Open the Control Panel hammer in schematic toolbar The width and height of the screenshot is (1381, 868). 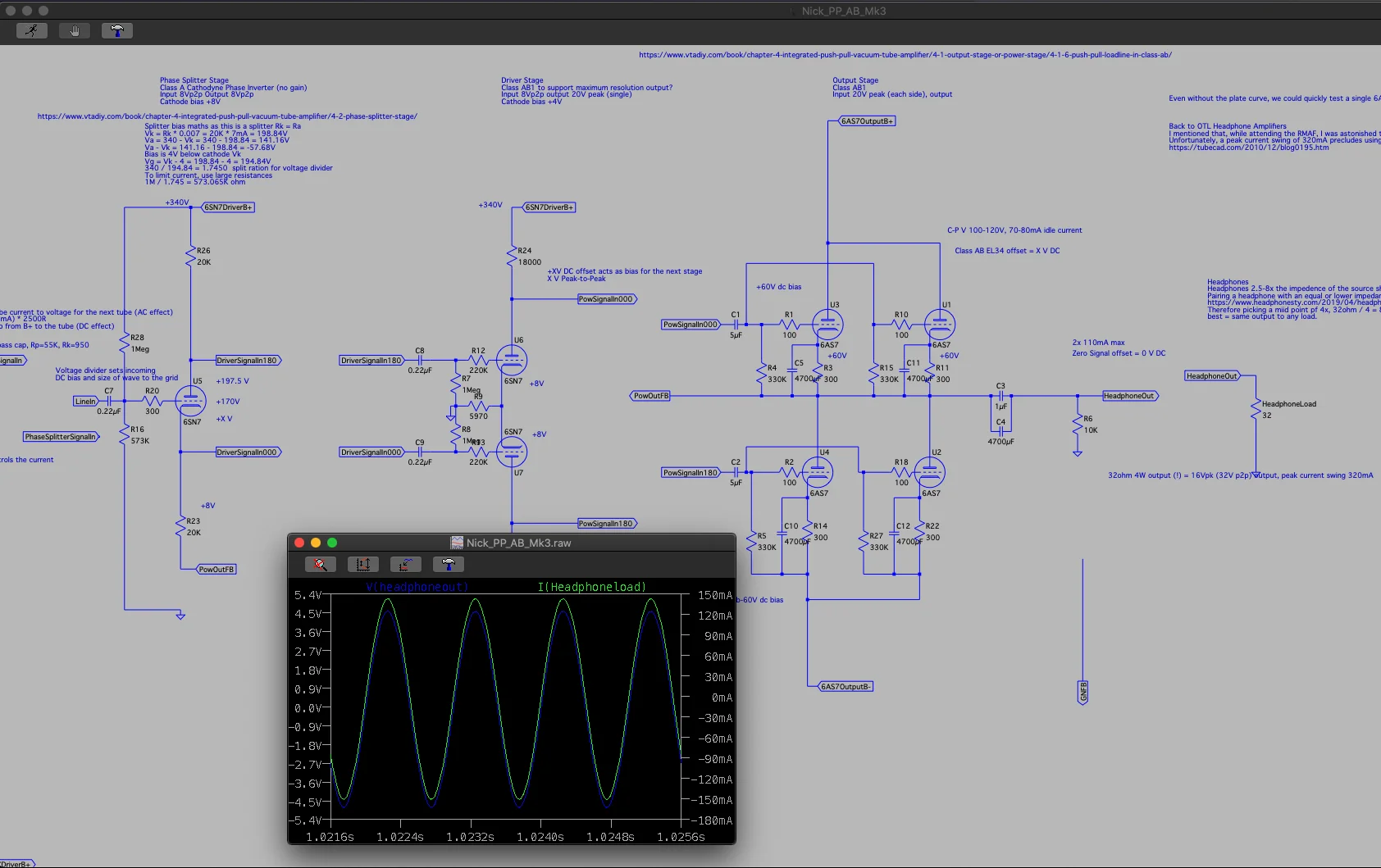point(117,30)
